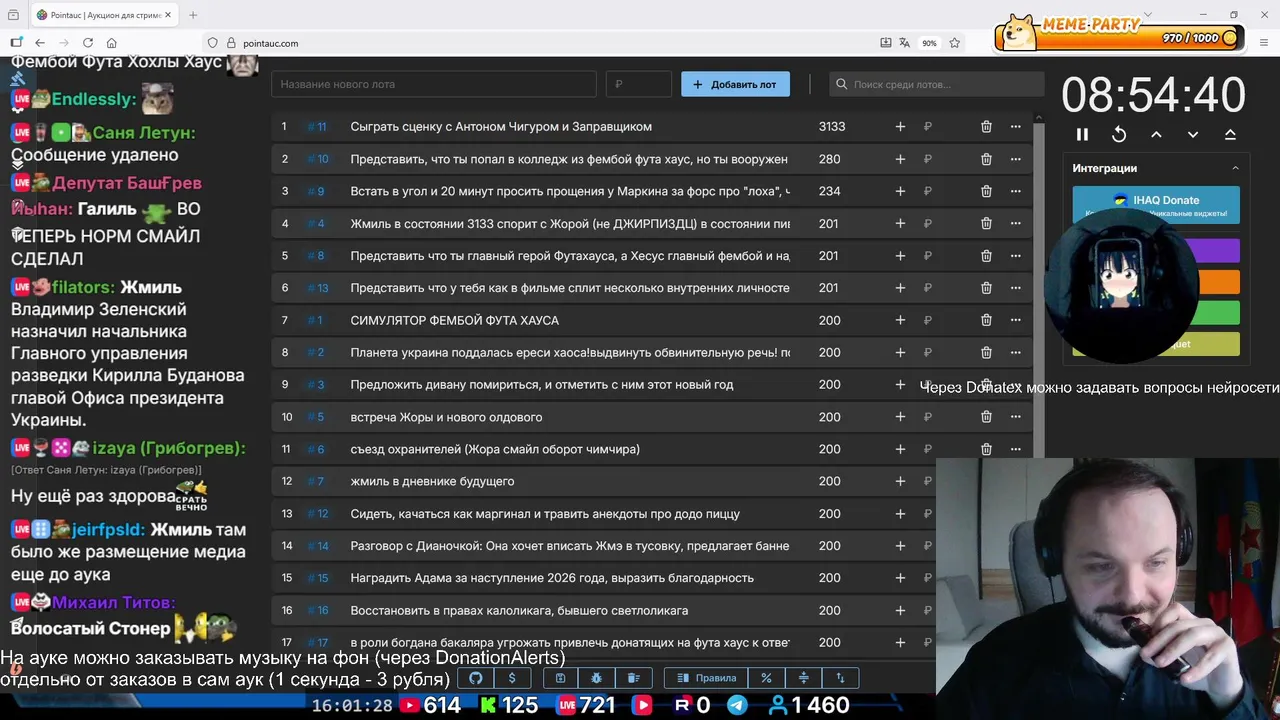
Task: Open the IHAQ Donate integration banner
Action: point(1156,205)
